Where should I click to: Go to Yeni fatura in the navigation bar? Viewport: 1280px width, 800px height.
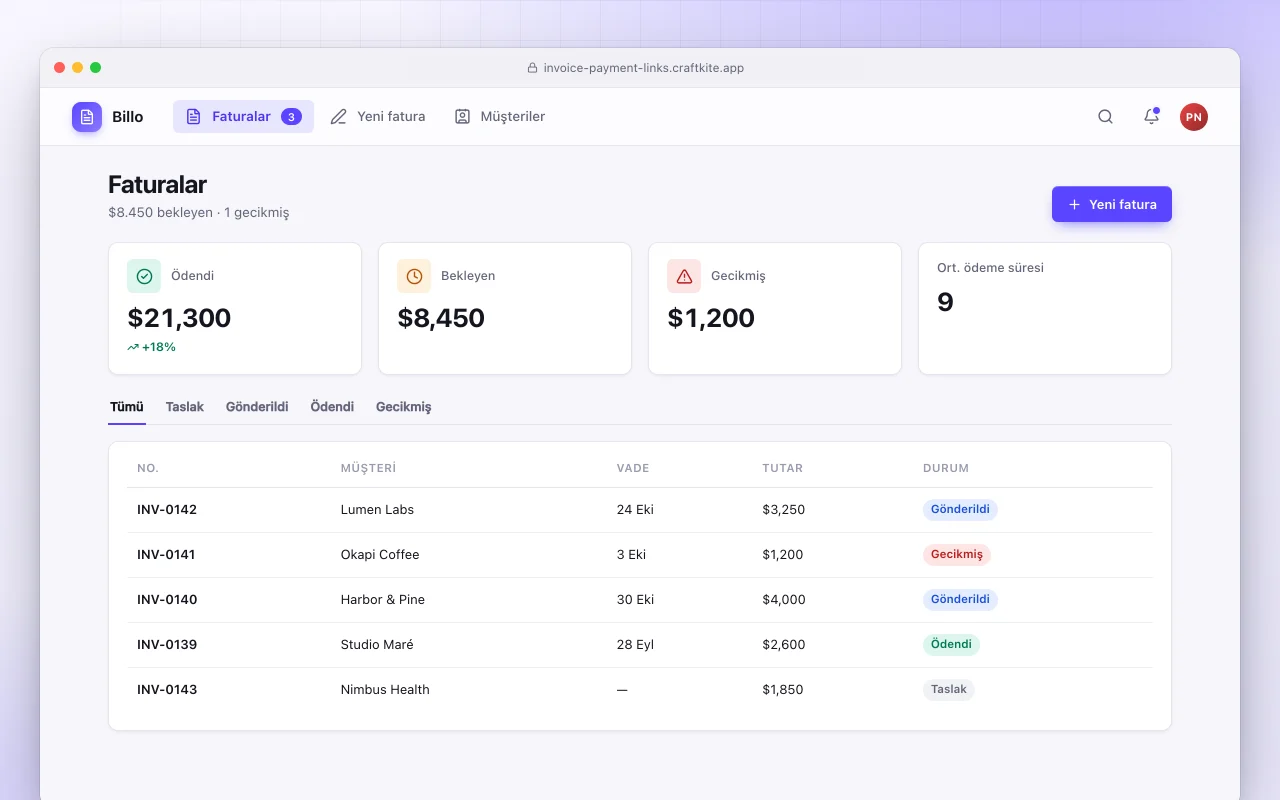[378, 117]
